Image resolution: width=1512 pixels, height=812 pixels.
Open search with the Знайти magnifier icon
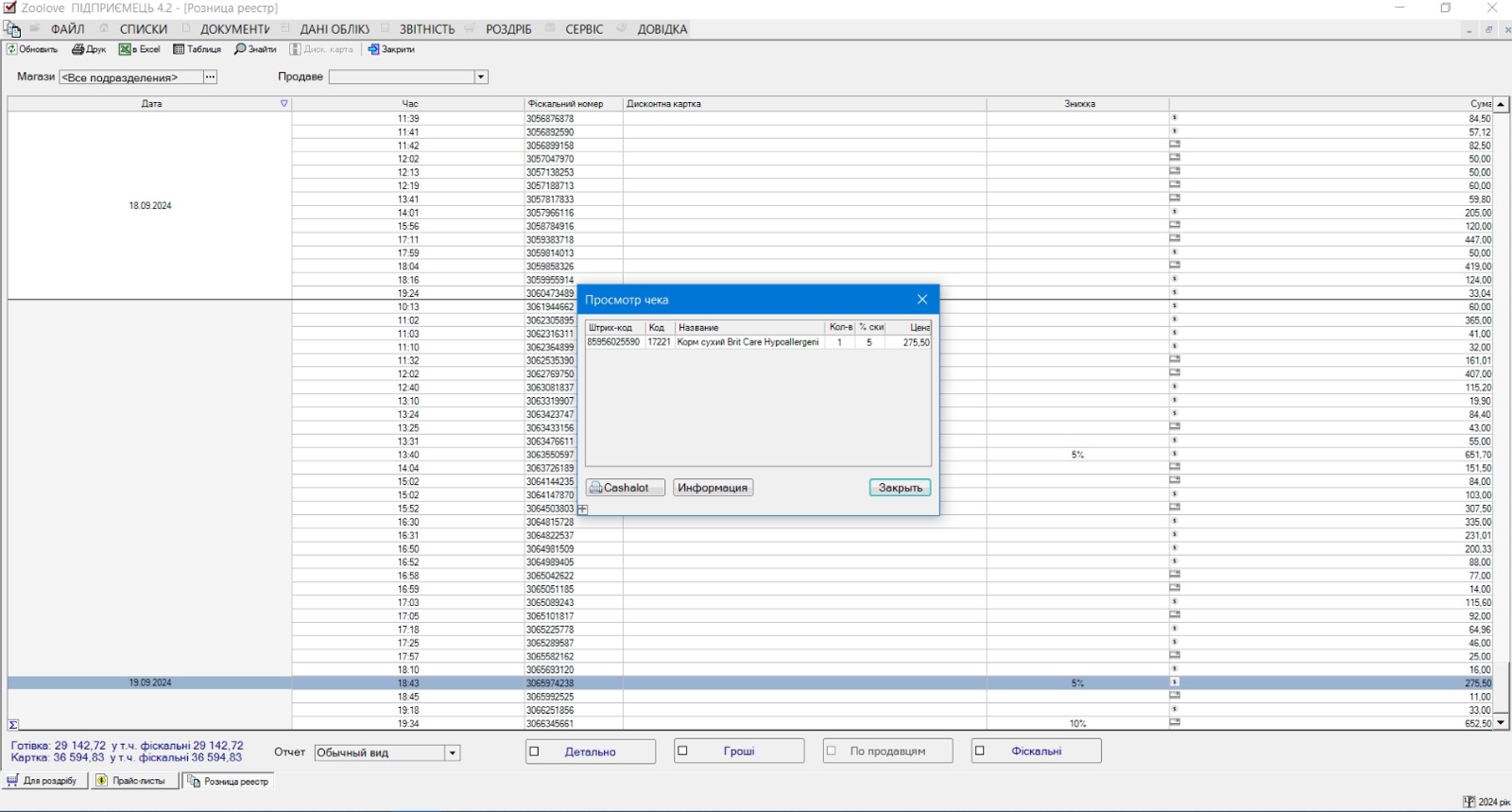(240, 49)
